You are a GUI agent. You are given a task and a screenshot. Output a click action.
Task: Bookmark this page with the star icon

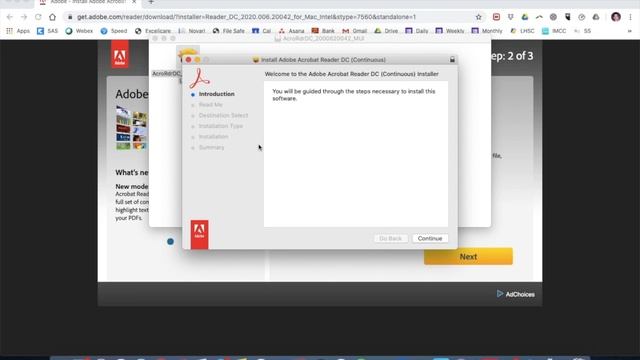pyautogui.click(x=478, y=17)
